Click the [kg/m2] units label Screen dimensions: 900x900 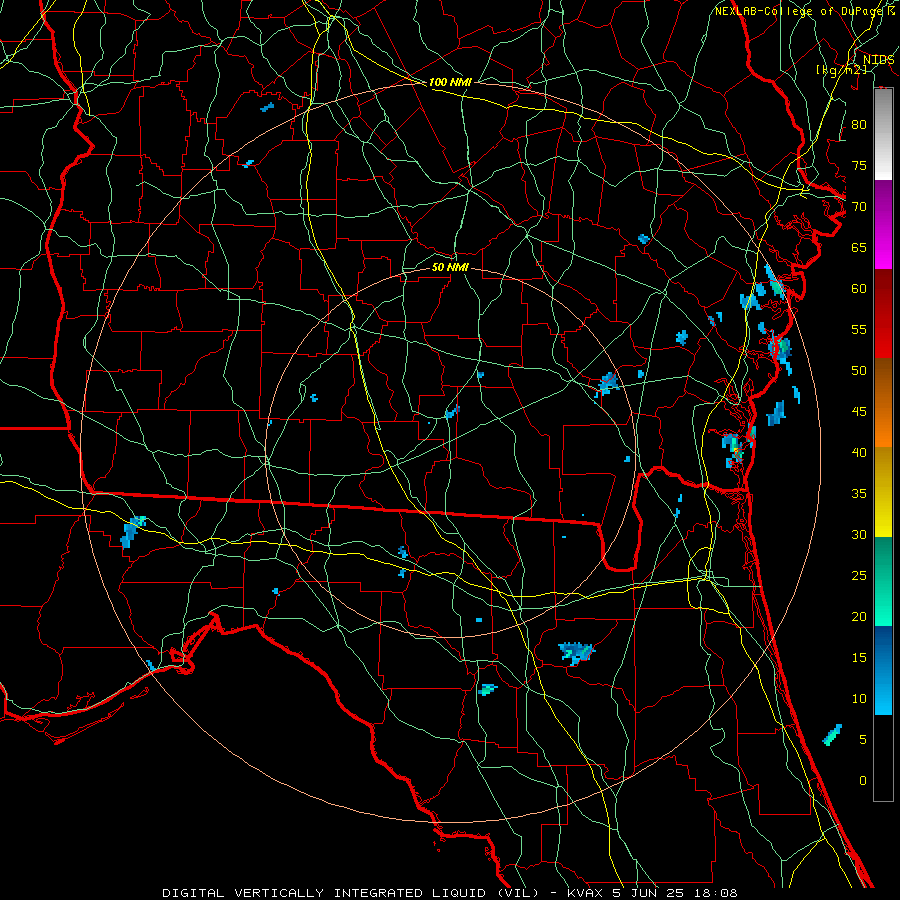(x=841, y=70)
